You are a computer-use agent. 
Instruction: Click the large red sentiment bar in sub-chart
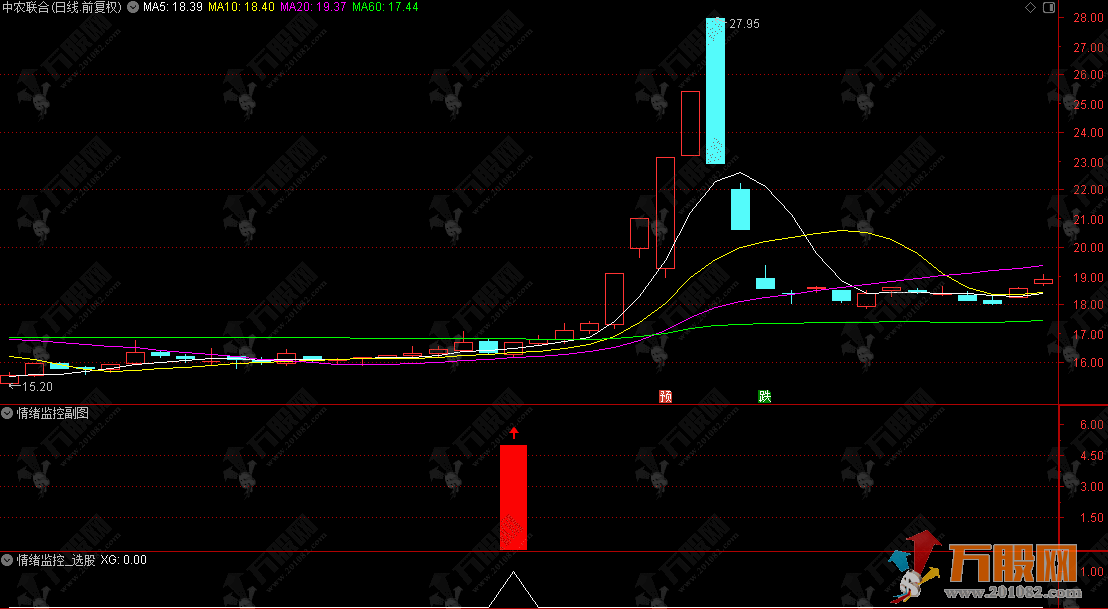[x=513, y=497]
